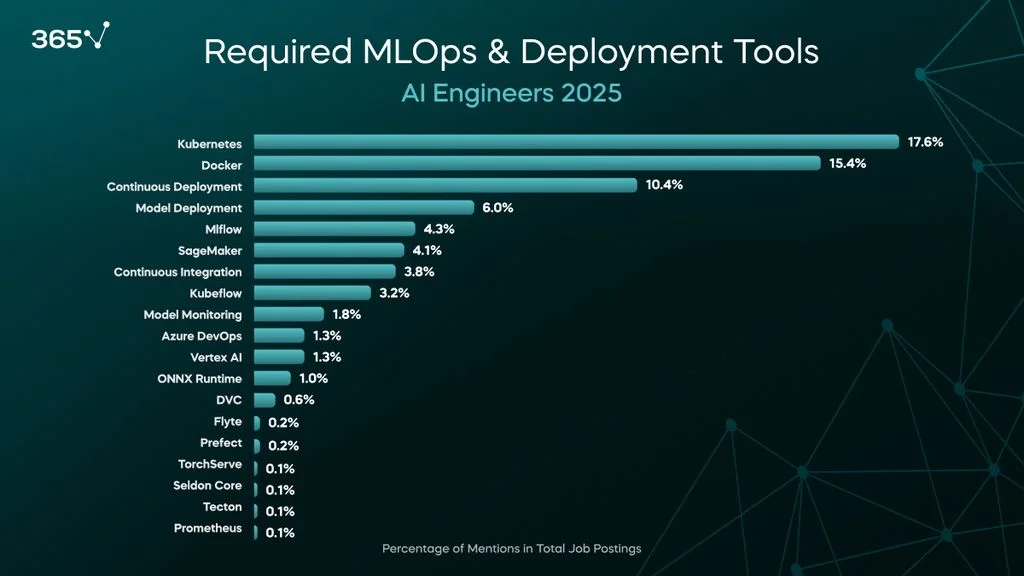1024x576 pixels.
Task: Click the DVC bar
Action: coord(264,400)
